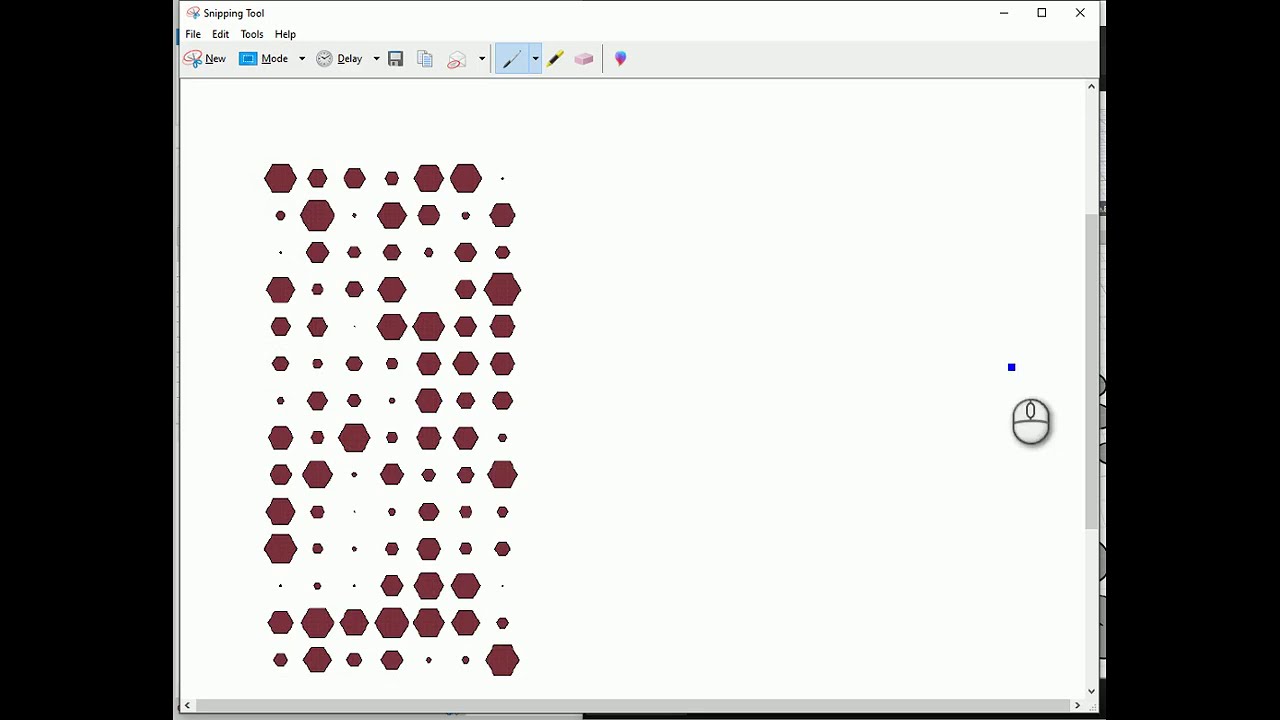Open the Tools menu

coord(252,34)
